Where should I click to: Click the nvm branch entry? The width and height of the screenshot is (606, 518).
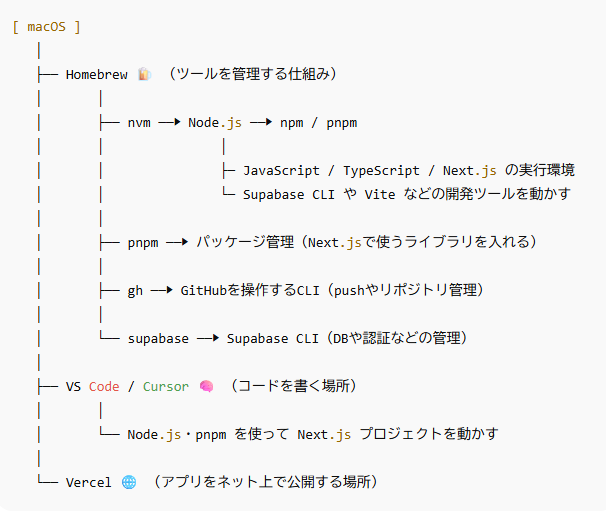coord(139,123)
